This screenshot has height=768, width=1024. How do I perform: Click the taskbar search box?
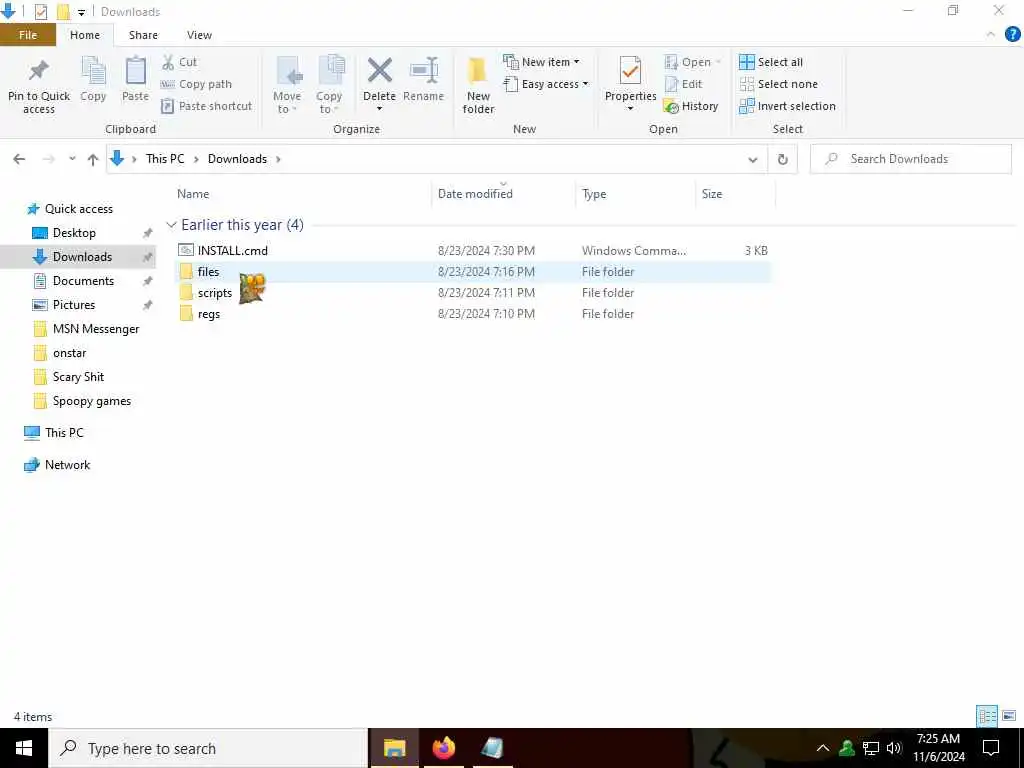pyautogui.click(x=208, y=748)
